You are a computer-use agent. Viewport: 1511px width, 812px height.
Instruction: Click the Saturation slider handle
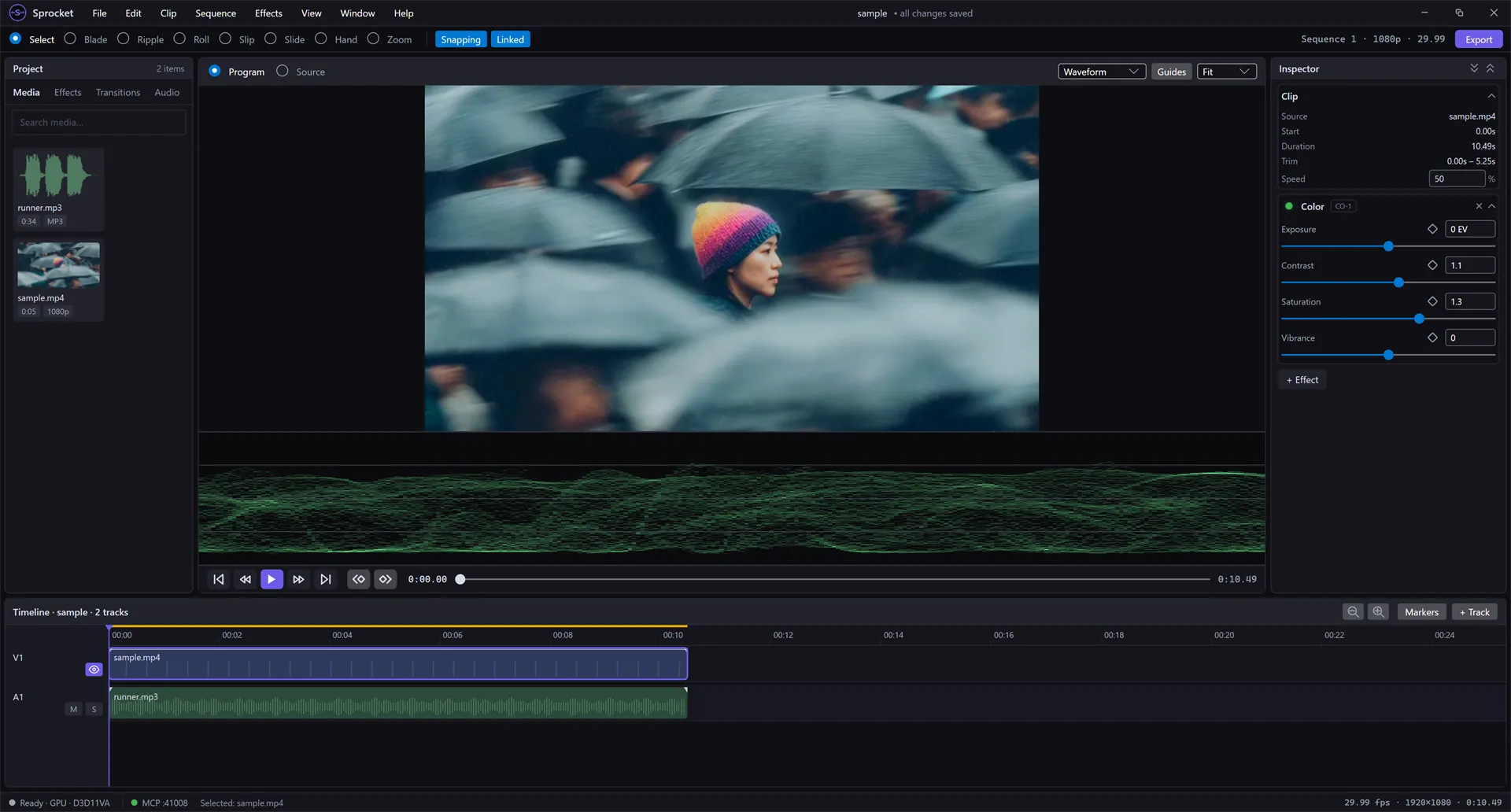tap(1419, 319)
